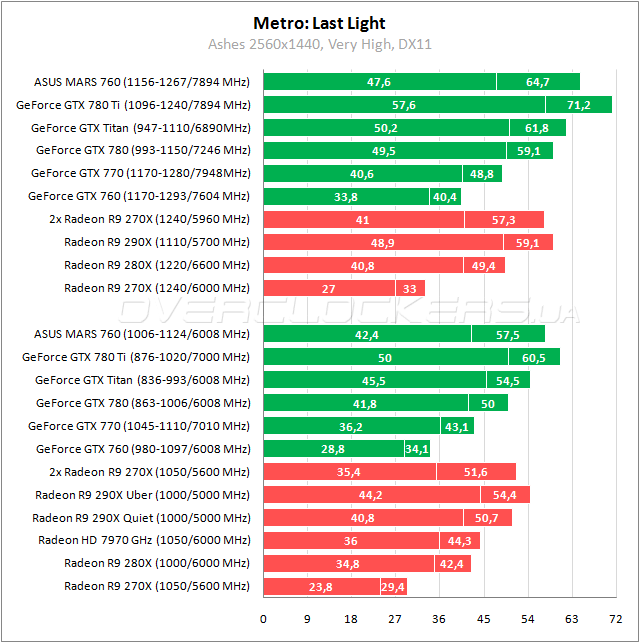640x643 pixels.
Task: Select the Radeon R9 290X Quiet label
Action: 140,518
